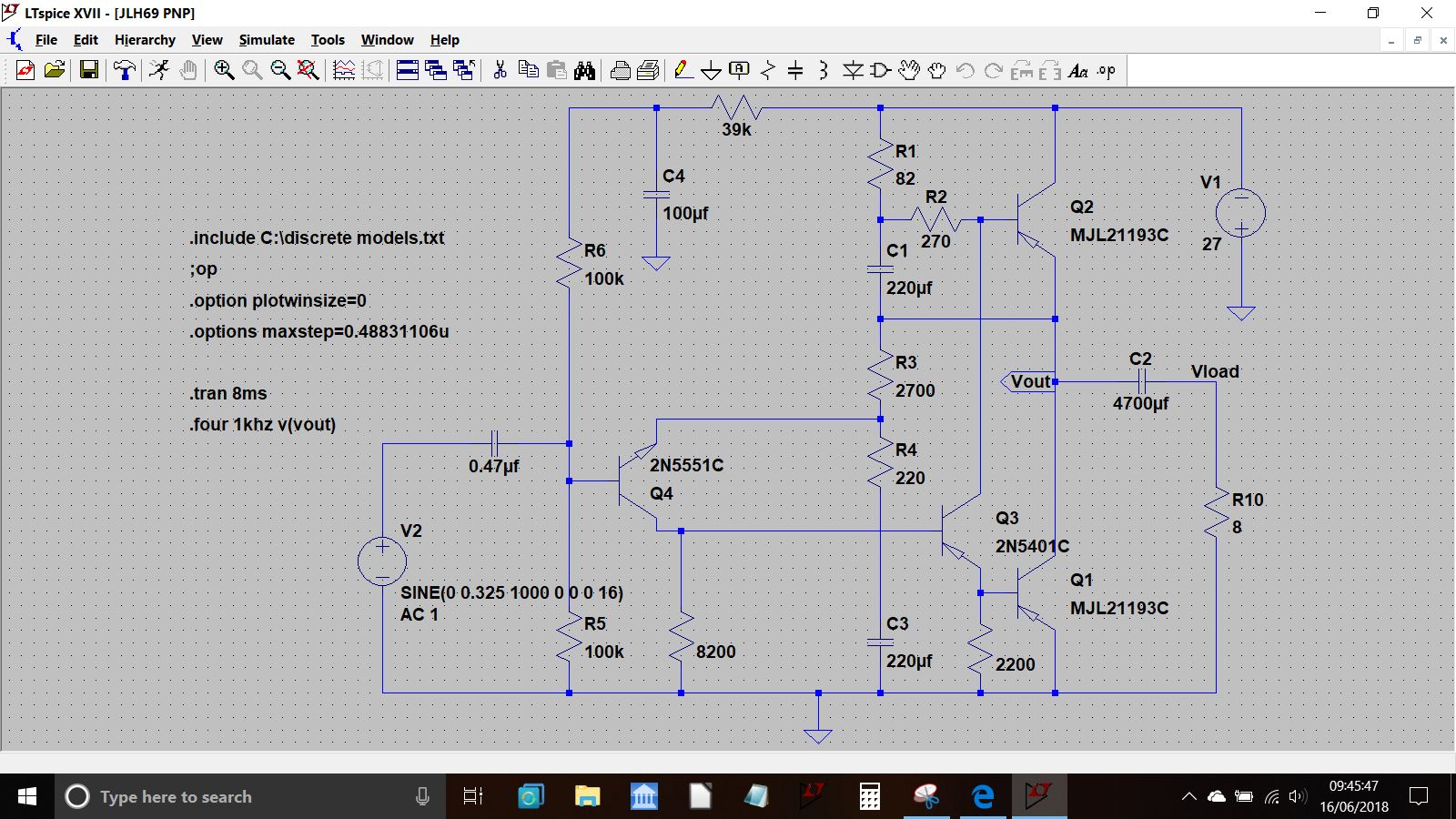This screenshot has height=819, width=1456.
Task: Open File Explorer from the taskbar
Action: tap(587, 796)
